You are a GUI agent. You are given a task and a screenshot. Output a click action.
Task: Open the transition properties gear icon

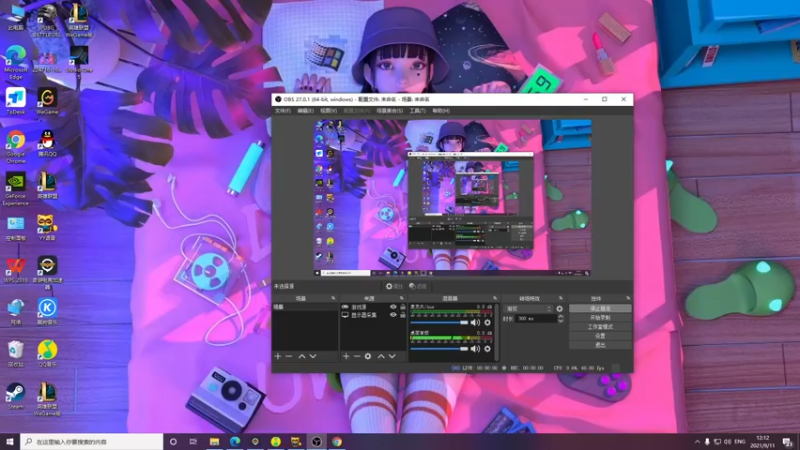coord(560,309)
